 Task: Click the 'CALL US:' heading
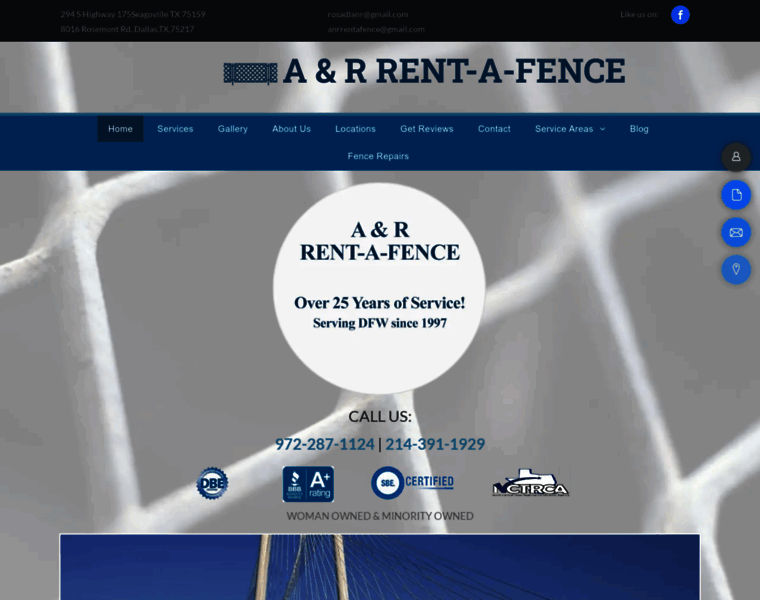pos(380,416)
